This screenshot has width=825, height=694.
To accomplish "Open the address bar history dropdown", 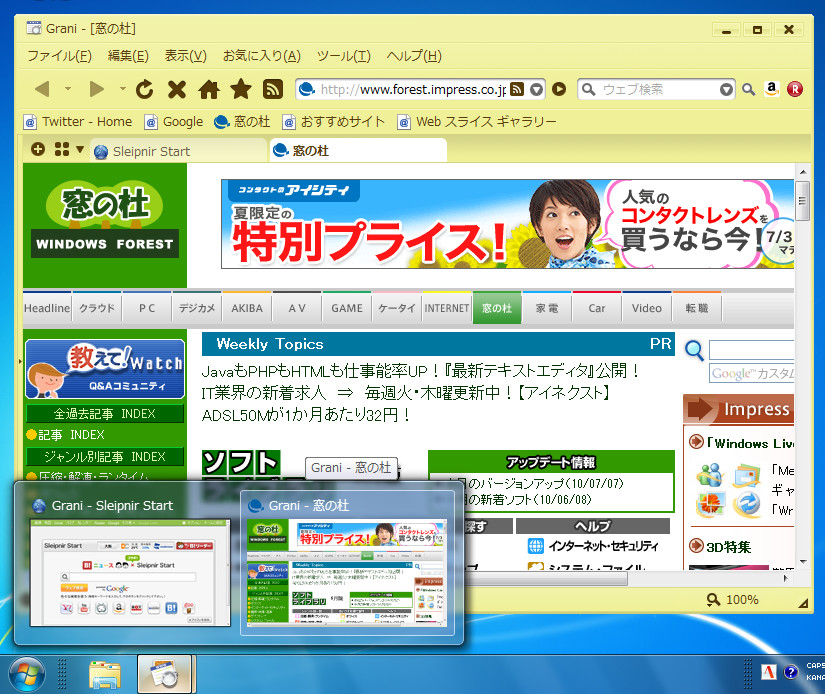I will (536, 89).
